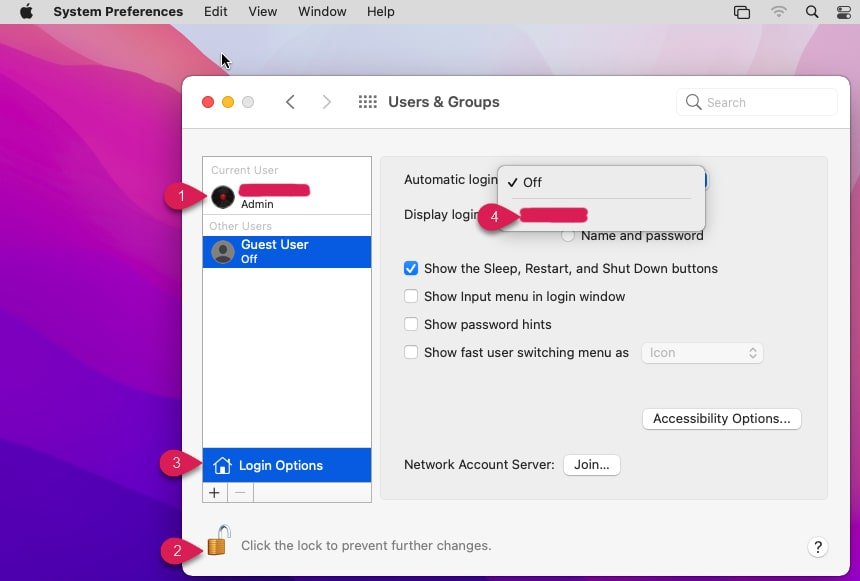The width and height of the screenshot is (860, 581).
Task: Uncheck Show Sleep, Restart, Shut Down buttons
Action: coord(411,268)
